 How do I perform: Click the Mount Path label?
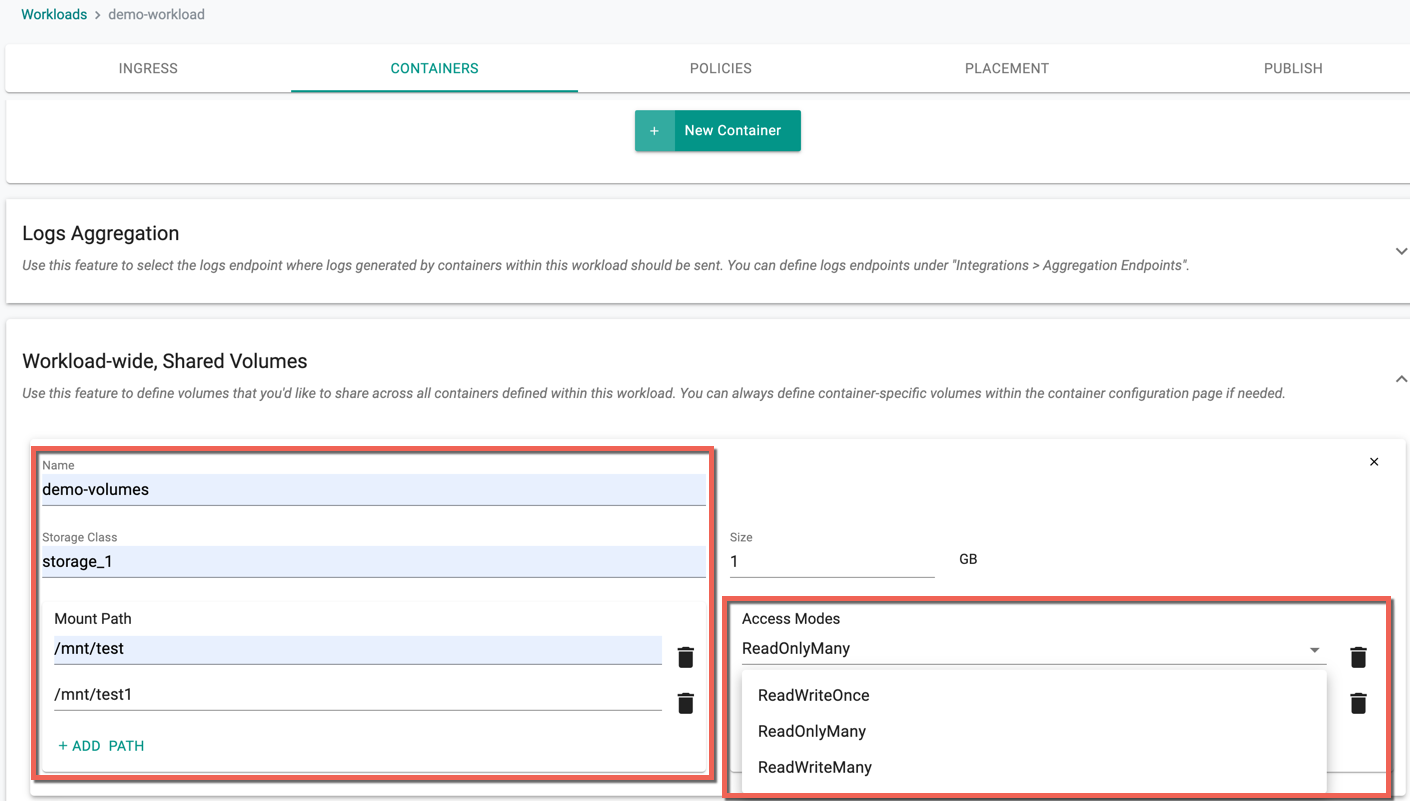[93, 619]
